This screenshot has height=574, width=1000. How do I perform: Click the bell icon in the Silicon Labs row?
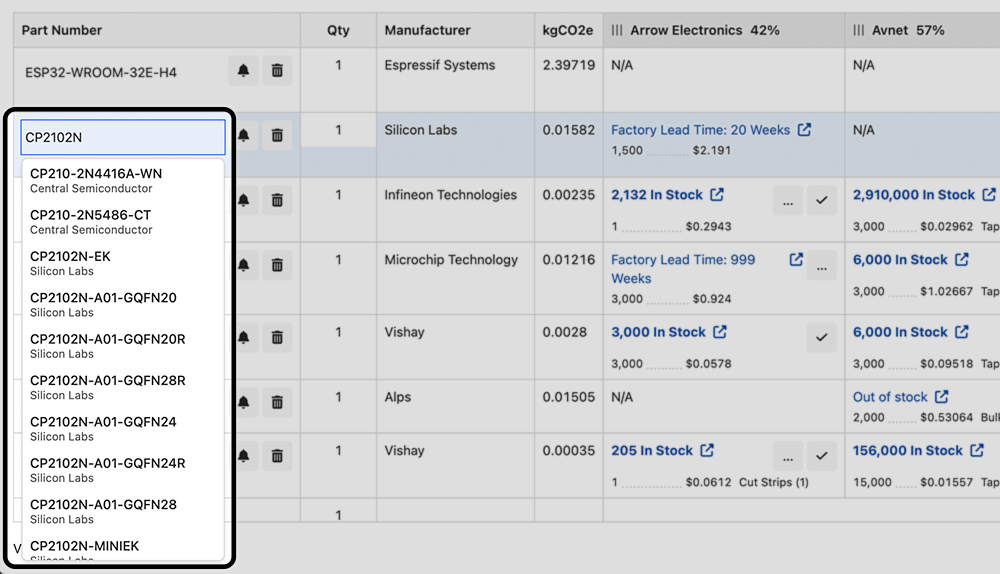(244, 135)
